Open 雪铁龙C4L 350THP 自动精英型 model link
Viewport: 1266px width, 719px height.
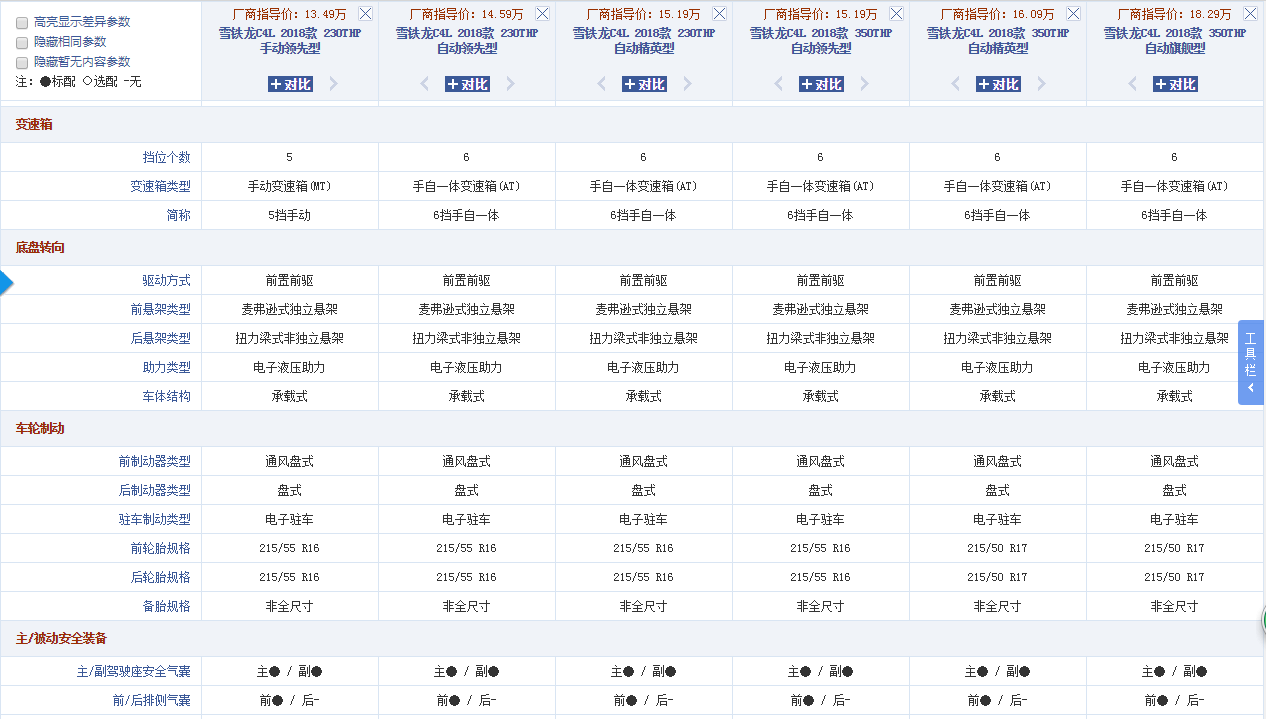point(998,40)
